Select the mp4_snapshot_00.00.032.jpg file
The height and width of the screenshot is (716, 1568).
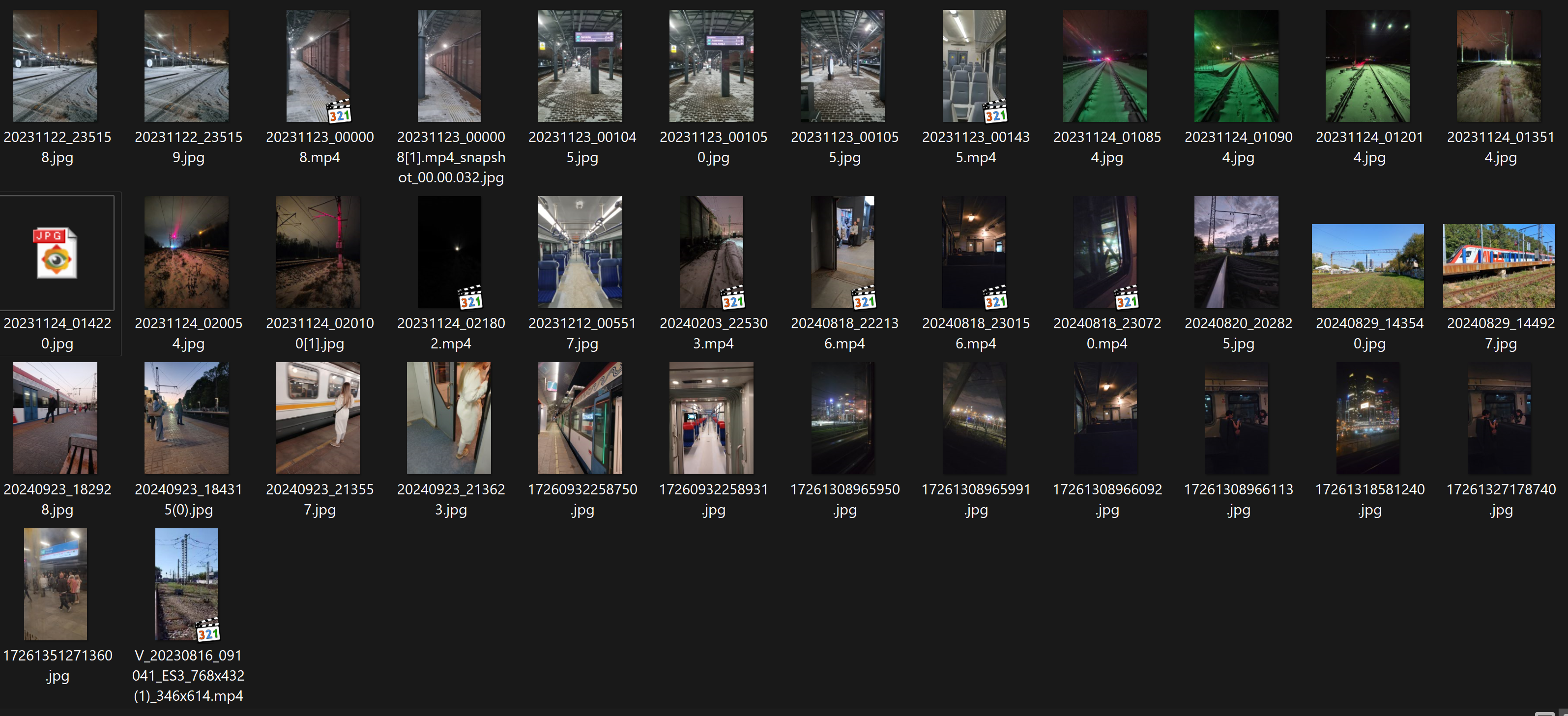[449, 66]
